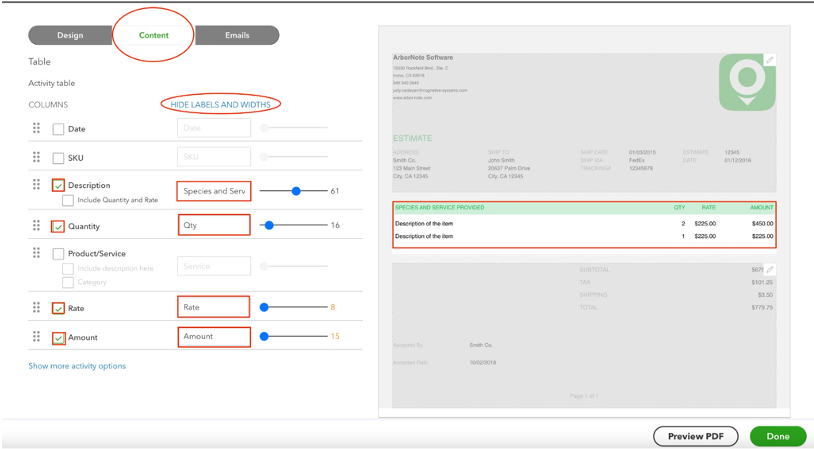The width and height of the screenshot is (814, 449).
Task: Click the $450.00 amount in preview
Action: [x=762, y=224]
